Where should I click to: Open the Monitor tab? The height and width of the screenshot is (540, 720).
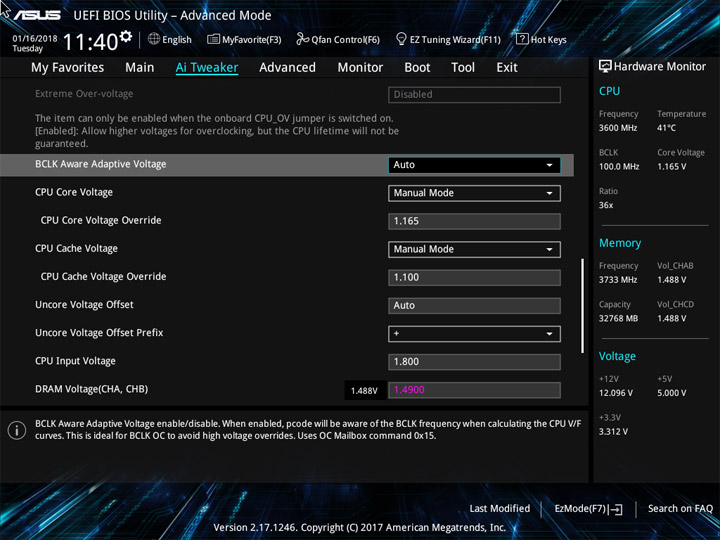(x=360, y=68)
